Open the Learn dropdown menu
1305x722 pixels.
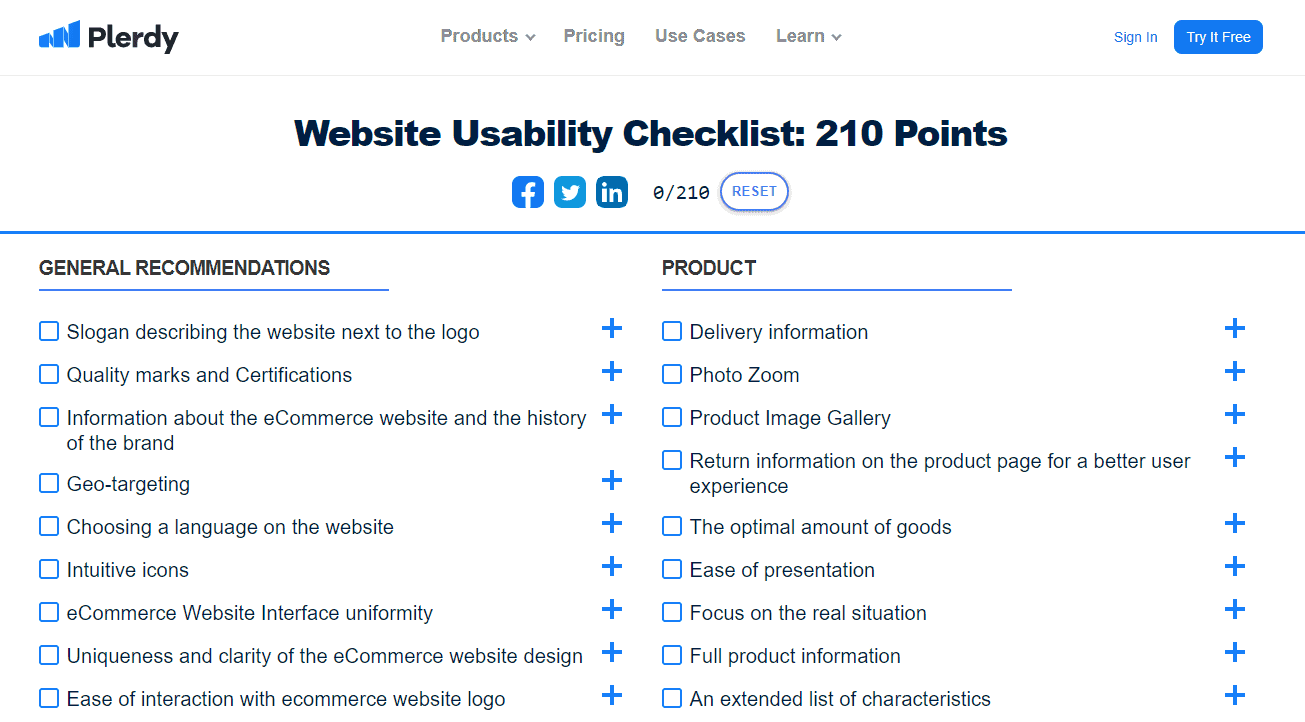[808, 36]
